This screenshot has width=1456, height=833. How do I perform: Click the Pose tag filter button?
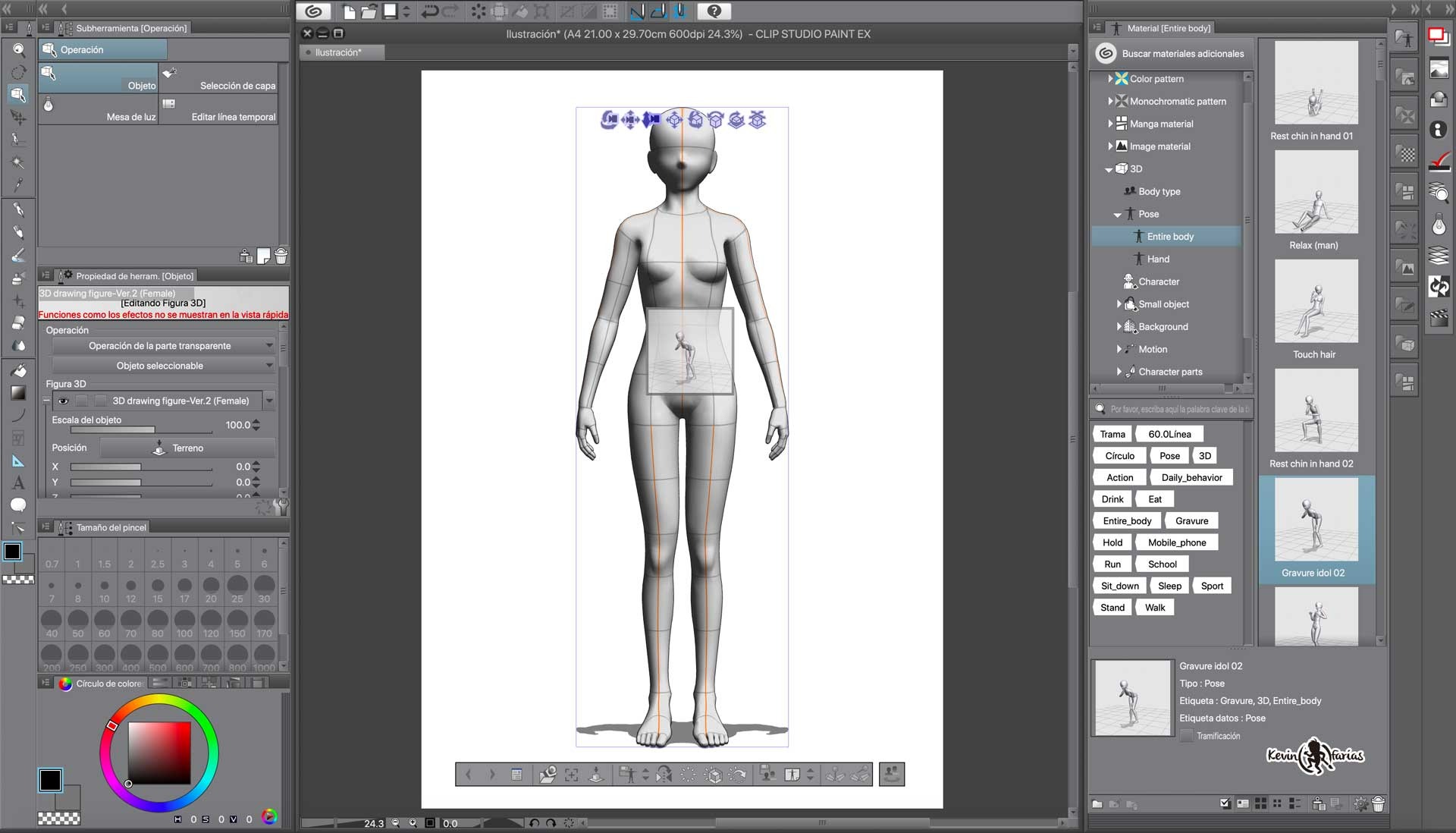1168,455
